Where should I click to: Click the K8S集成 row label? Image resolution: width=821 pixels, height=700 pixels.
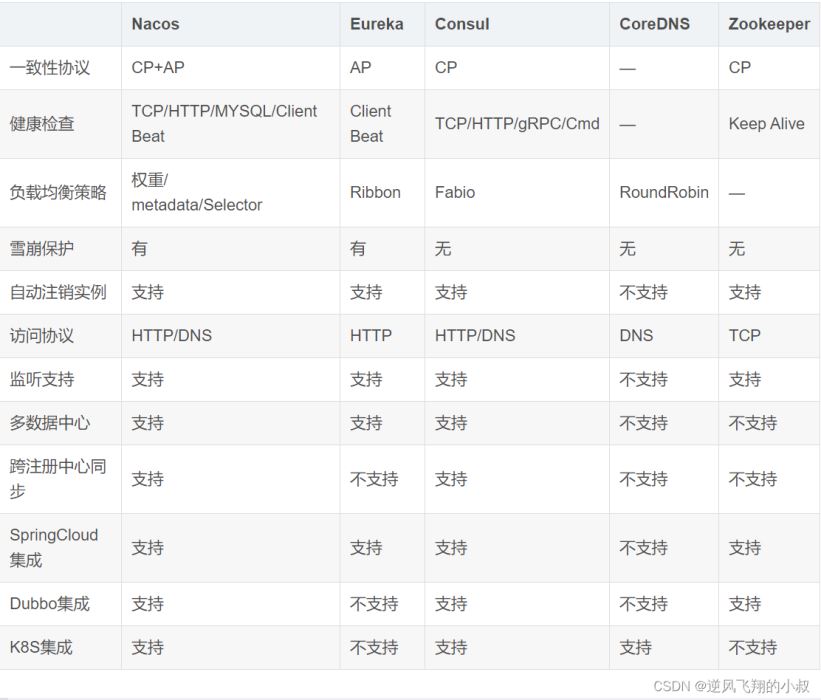[42, 648]
